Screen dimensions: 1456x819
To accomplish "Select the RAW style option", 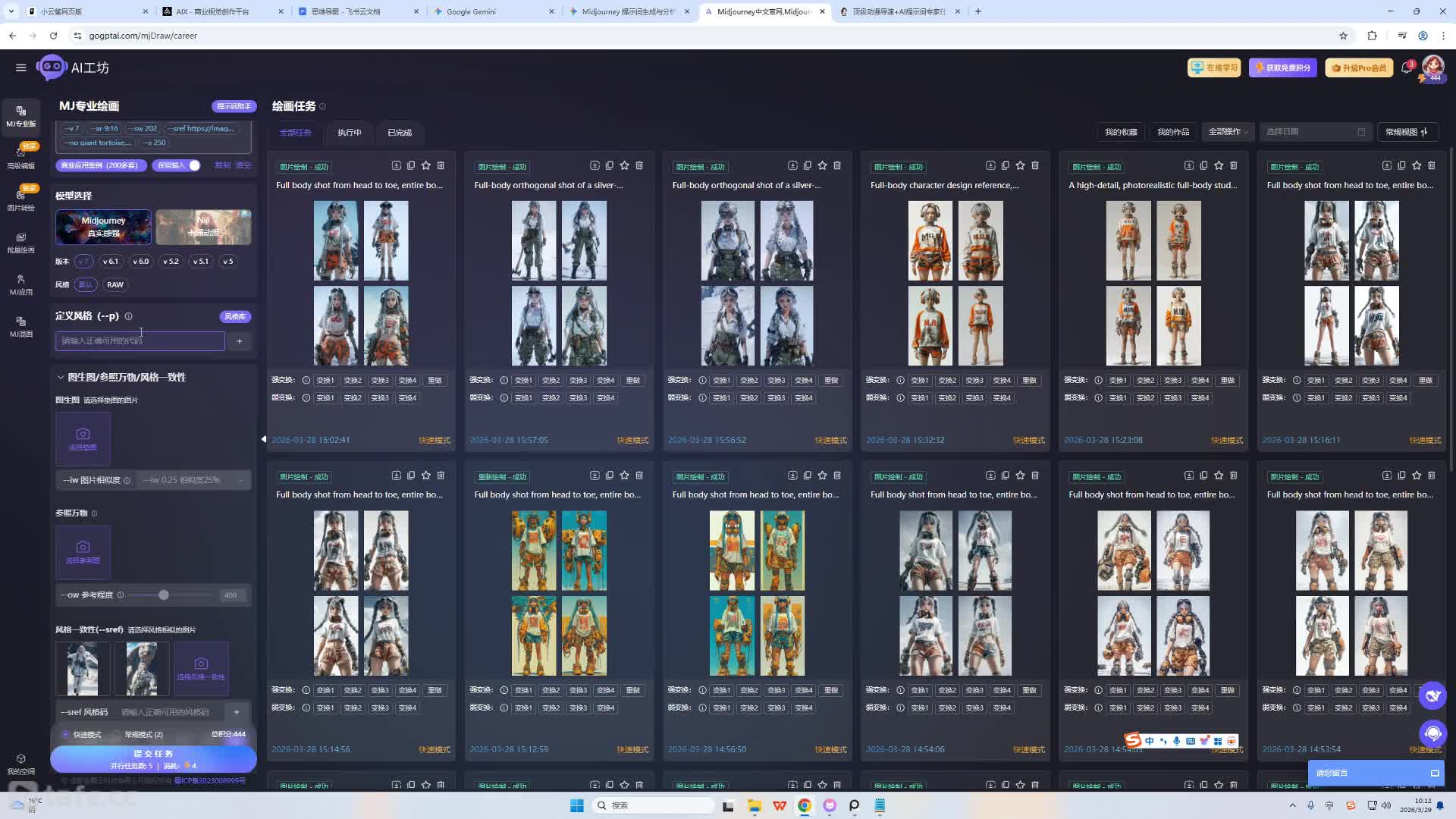I will (x=115, y=285).
